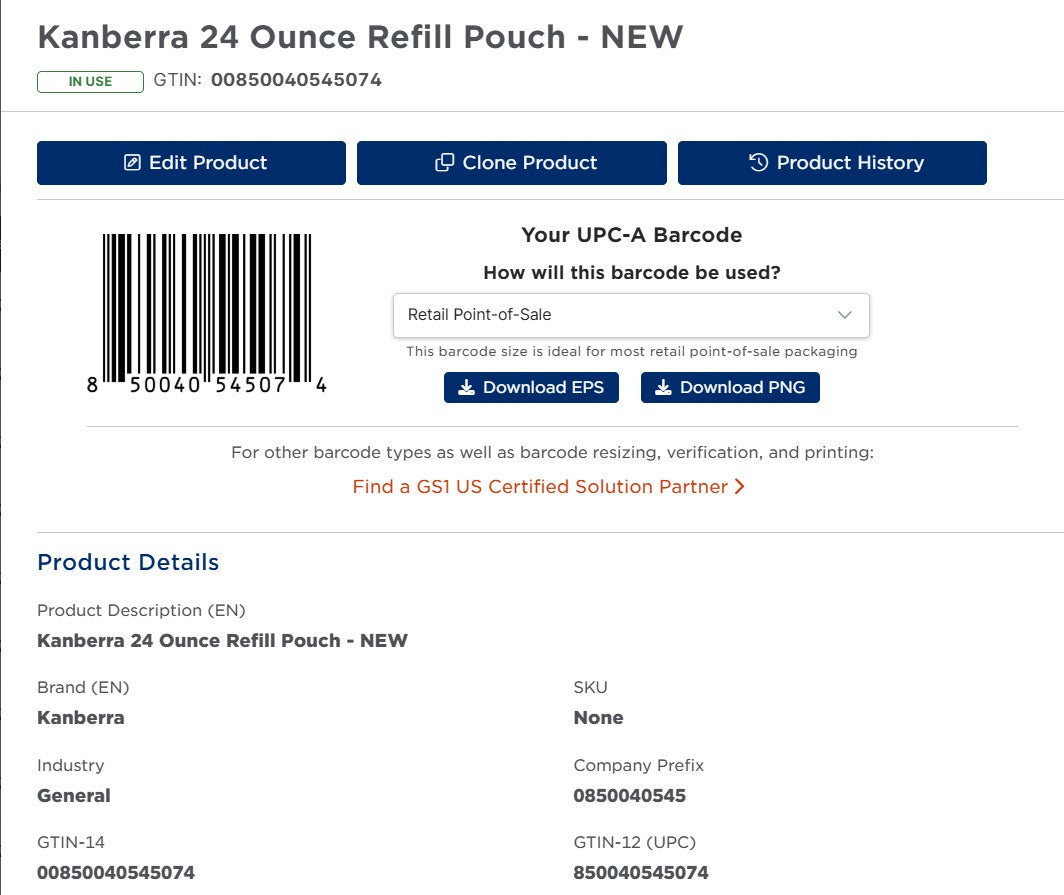
Task: Click the SKU value None
Action: (x=598, y=718)
